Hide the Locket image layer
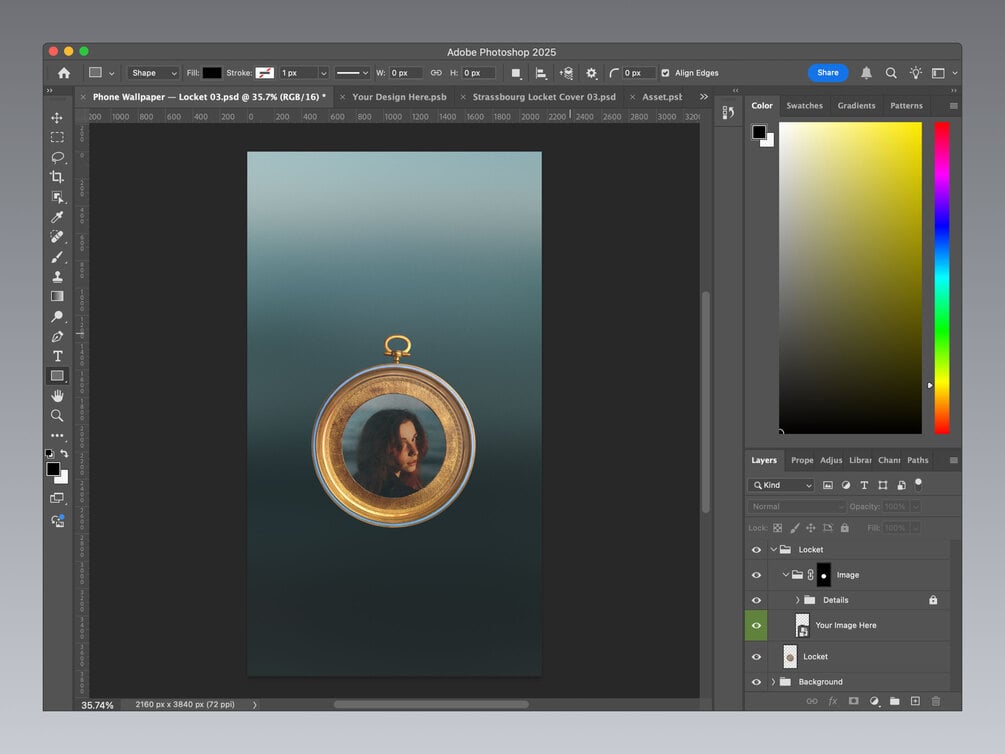Screen dimensions: 1005x754 point(756,657)
